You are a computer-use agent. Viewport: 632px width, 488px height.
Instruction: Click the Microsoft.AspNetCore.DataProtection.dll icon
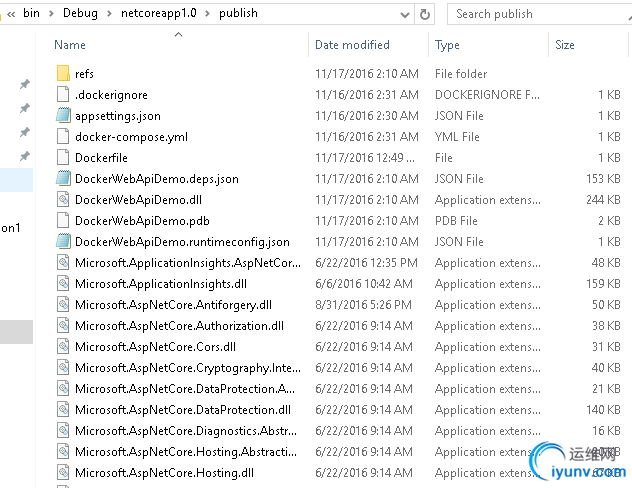click(x=63, y=409)
